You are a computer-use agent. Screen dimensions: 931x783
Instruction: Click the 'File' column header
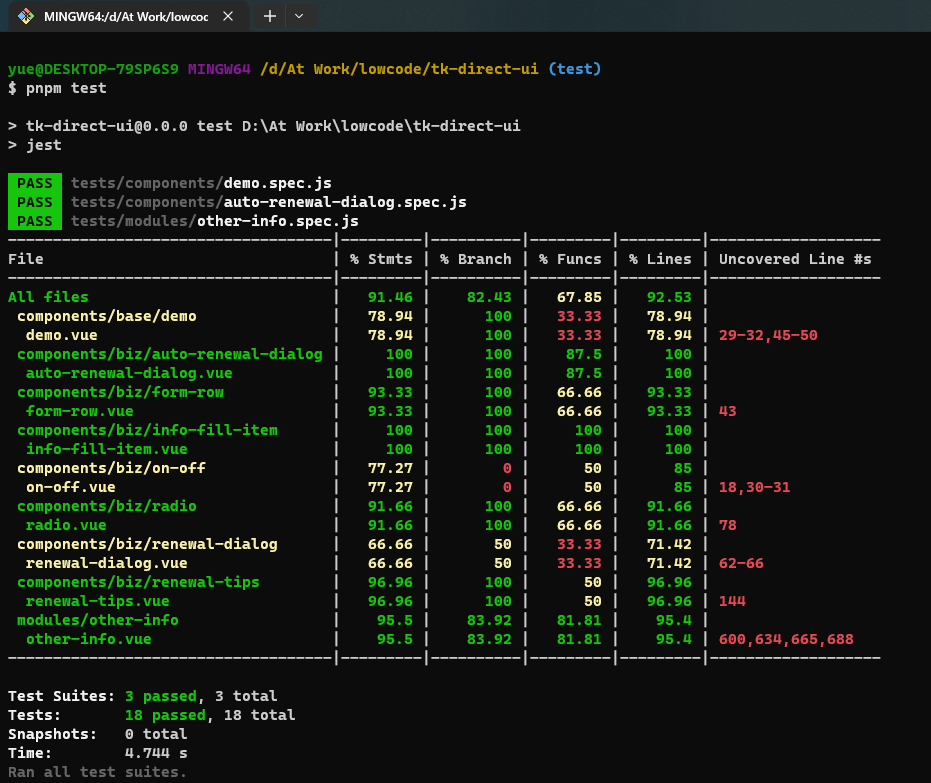coord(26,259)
